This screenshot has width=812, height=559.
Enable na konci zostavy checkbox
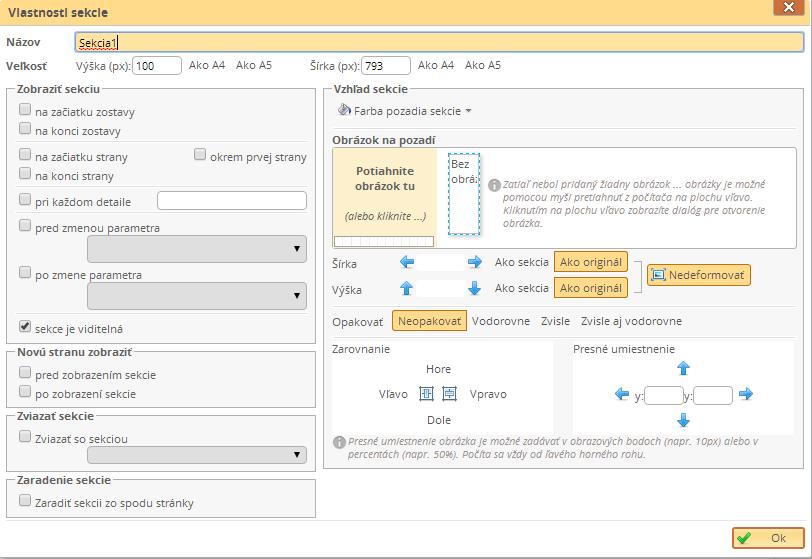(x=25, y=128)
